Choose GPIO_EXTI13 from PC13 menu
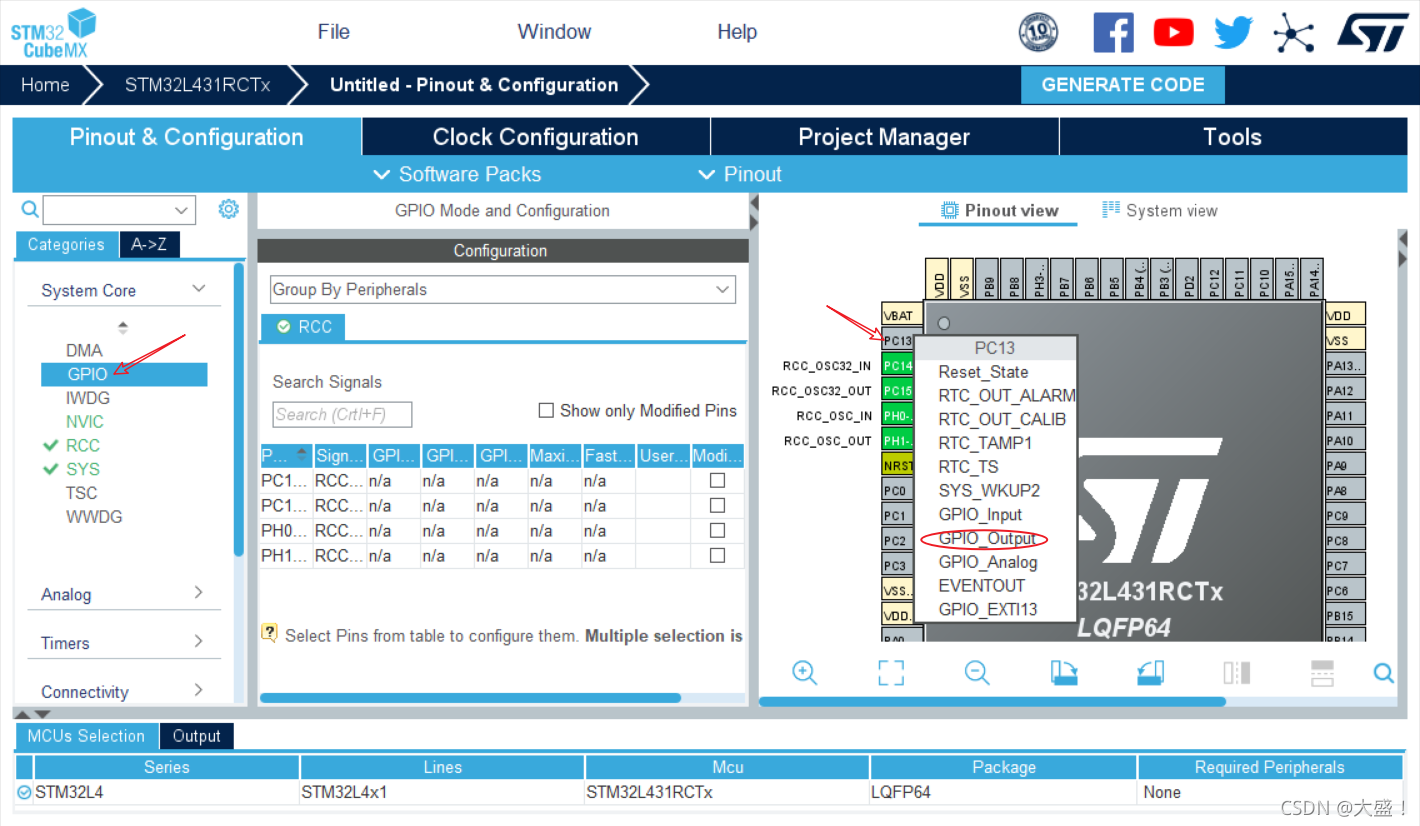Viewport: 1420px width, 826px height. coord(988,609)
